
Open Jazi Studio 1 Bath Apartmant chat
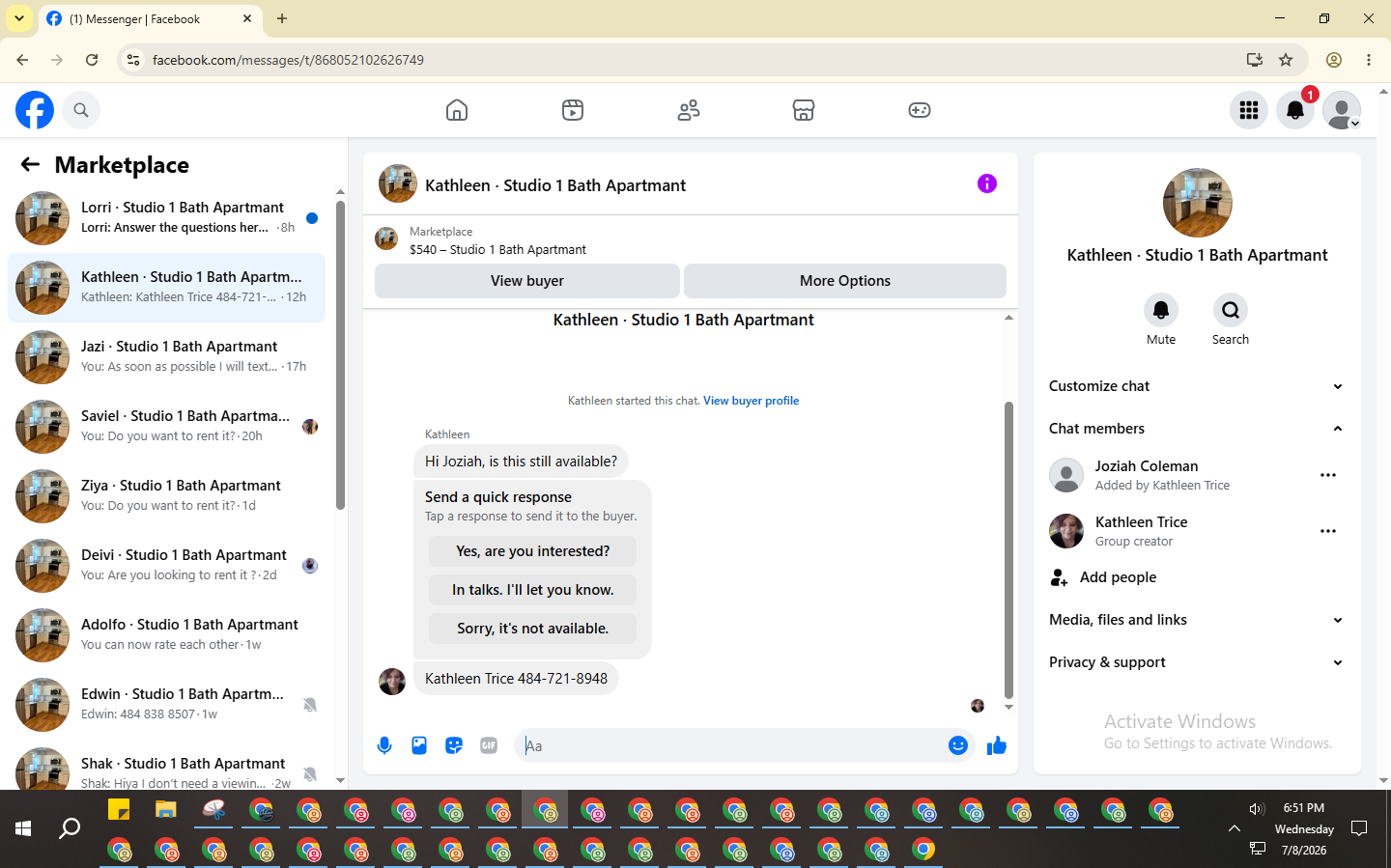[167, 357]
